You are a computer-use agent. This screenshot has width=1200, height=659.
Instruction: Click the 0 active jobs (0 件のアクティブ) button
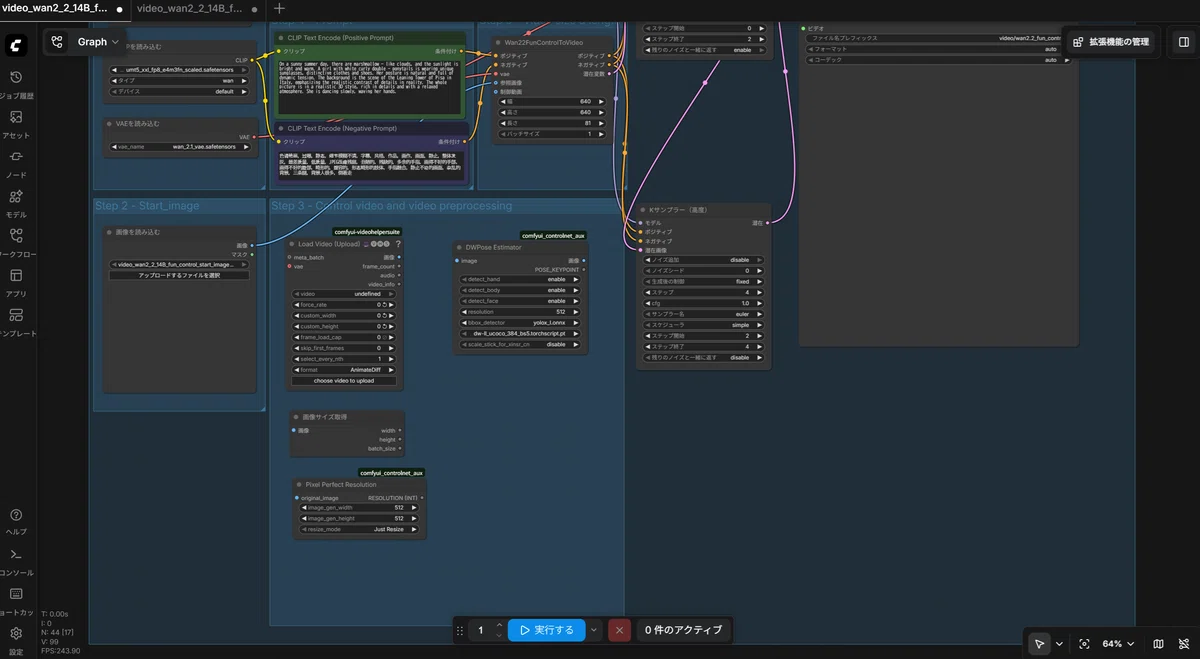click(x=684, y=630)
